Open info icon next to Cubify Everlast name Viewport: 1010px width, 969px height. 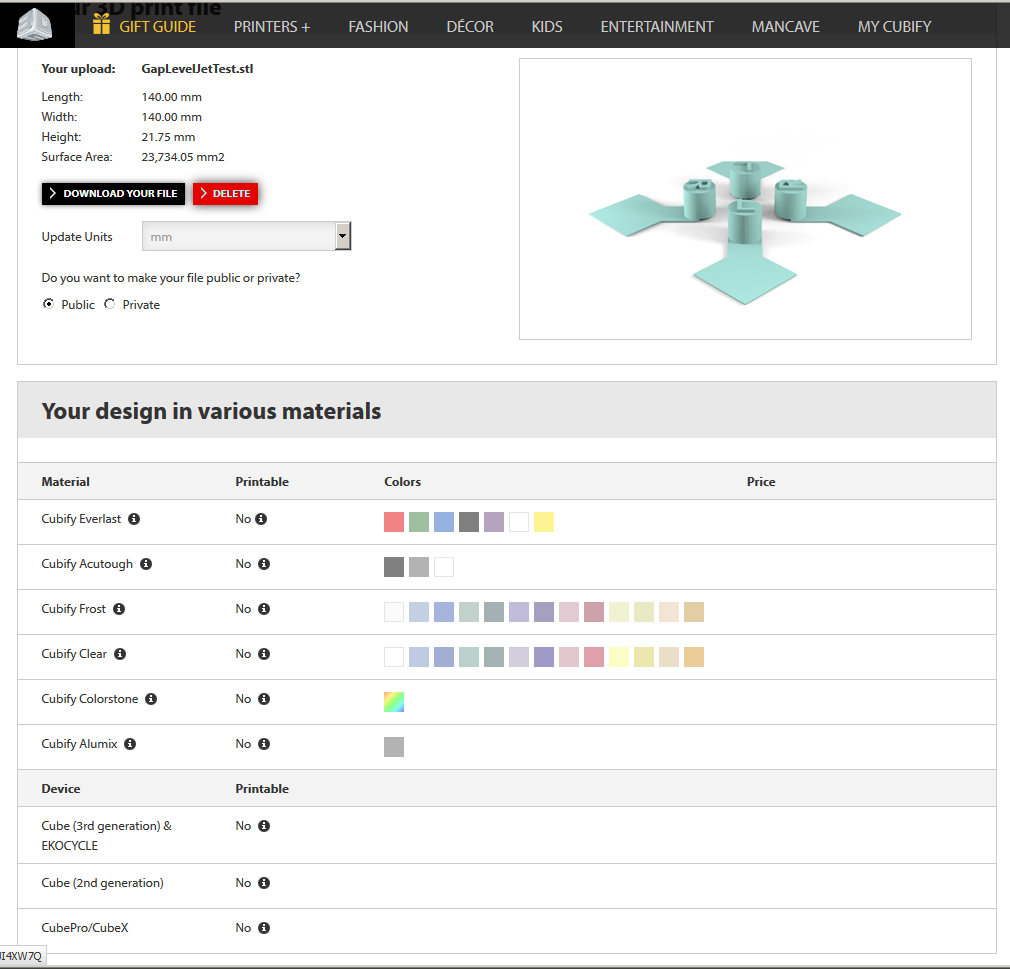[x=134, y=519]
